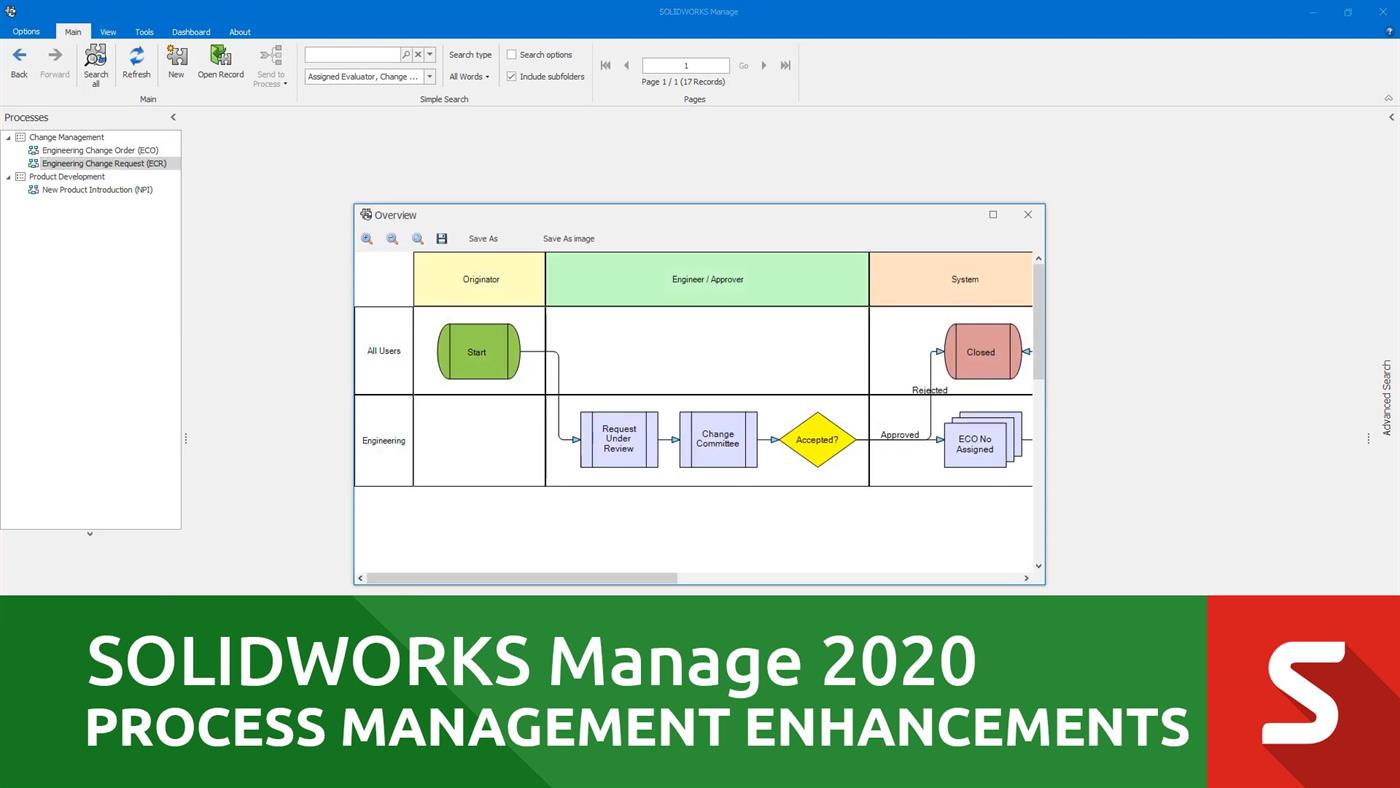Collapse the Processes panel with its chevron
1400x788 pixels.
[x=173, y=117]
